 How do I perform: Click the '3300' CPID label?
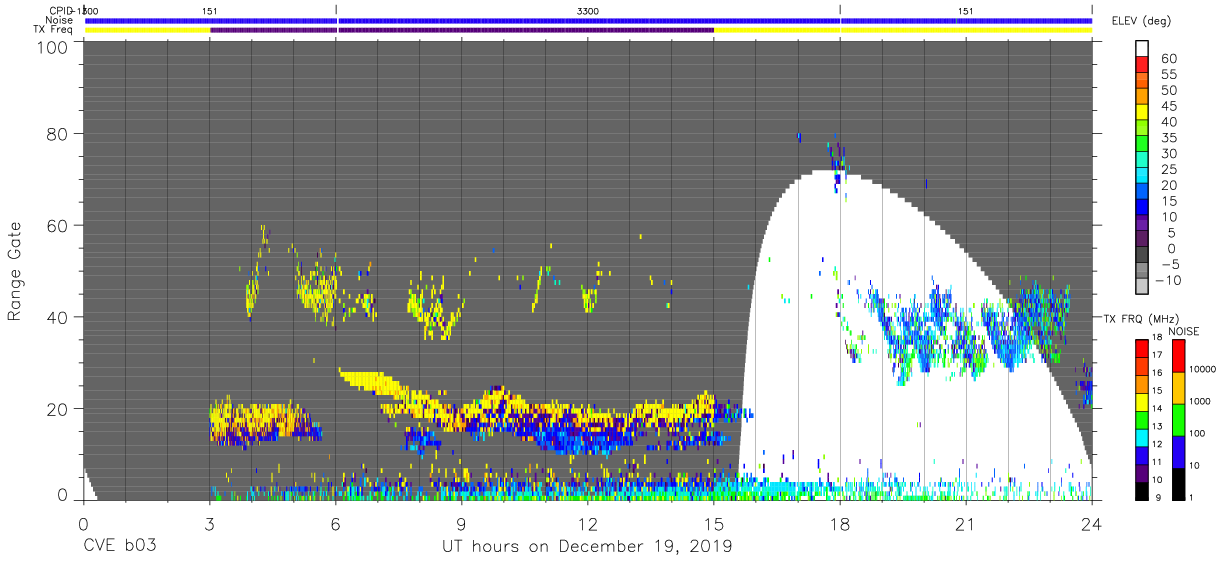point(588,11)
